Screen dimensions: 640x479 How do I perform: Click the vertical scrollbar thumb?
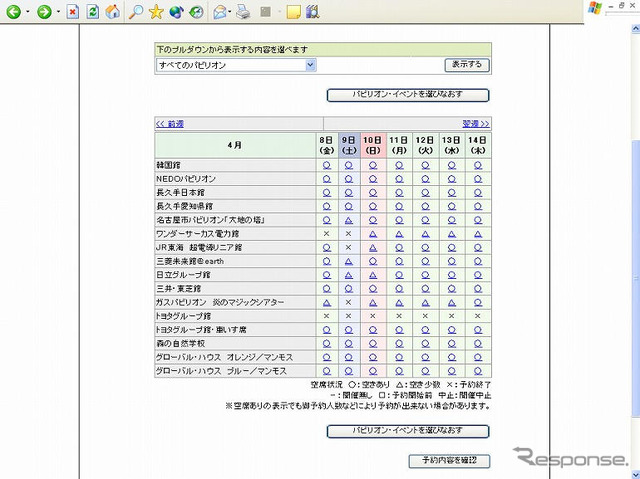pos(636,277)
